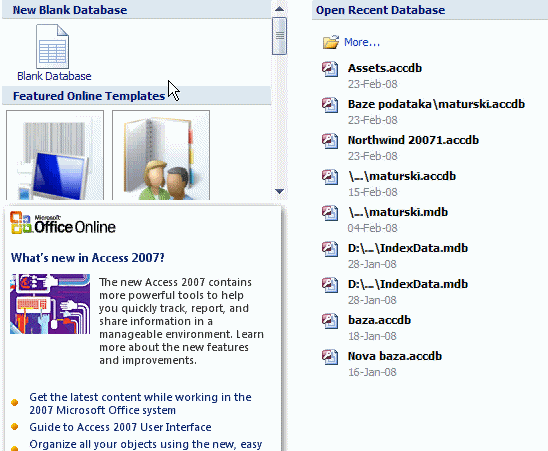Click icon beside Baze podataka\maturski.accdb

pyautogui.click(x=330, y=105)
